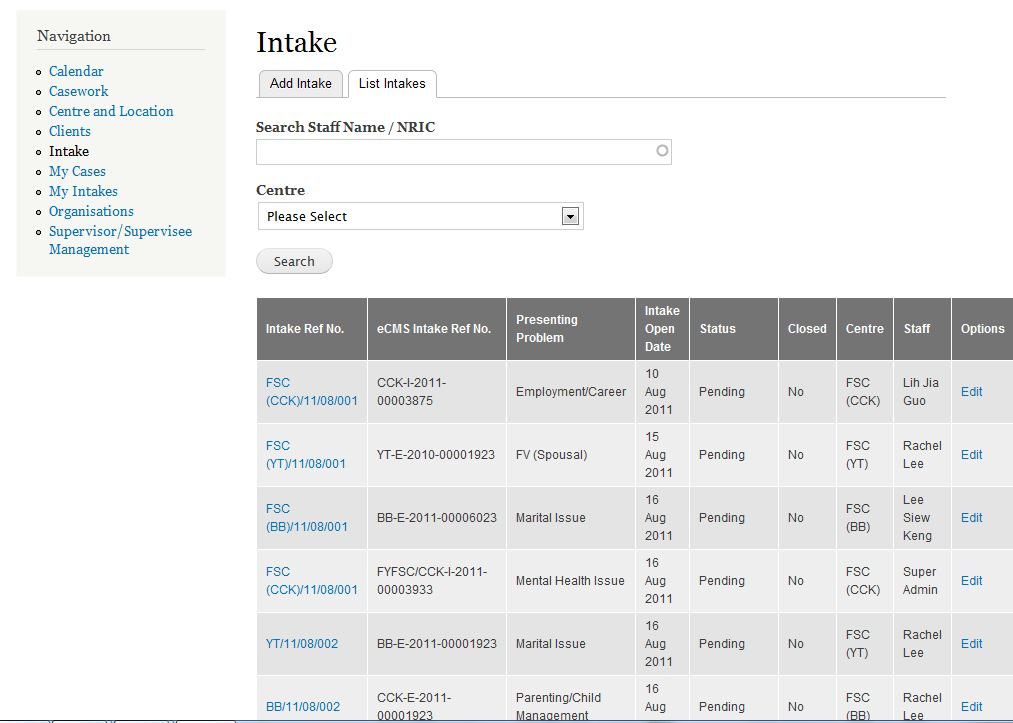Open intake YT/11/08/002
Screen dimensions: 1013x723
point(302,644)
